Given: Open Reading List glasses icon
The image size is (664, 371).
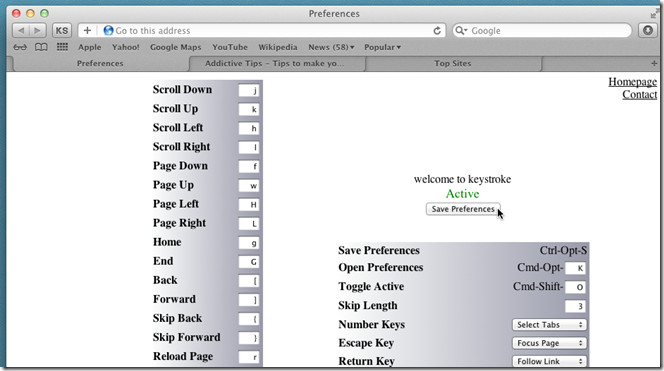Looking at the screenshot, I should [20, 47].
